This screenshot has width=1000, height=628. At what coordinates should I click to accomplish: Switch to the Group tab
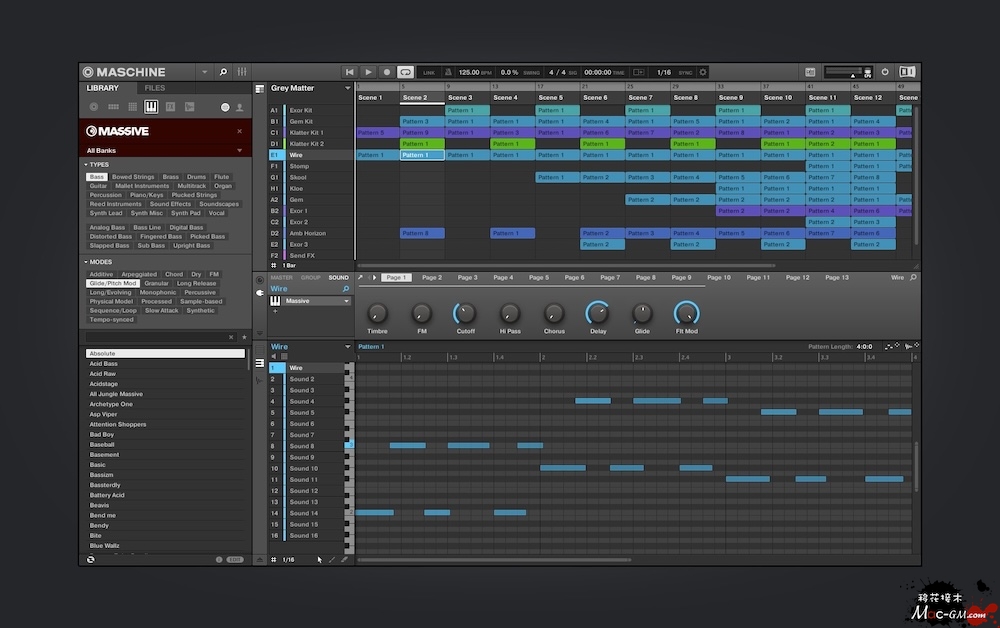pos(311,277)
